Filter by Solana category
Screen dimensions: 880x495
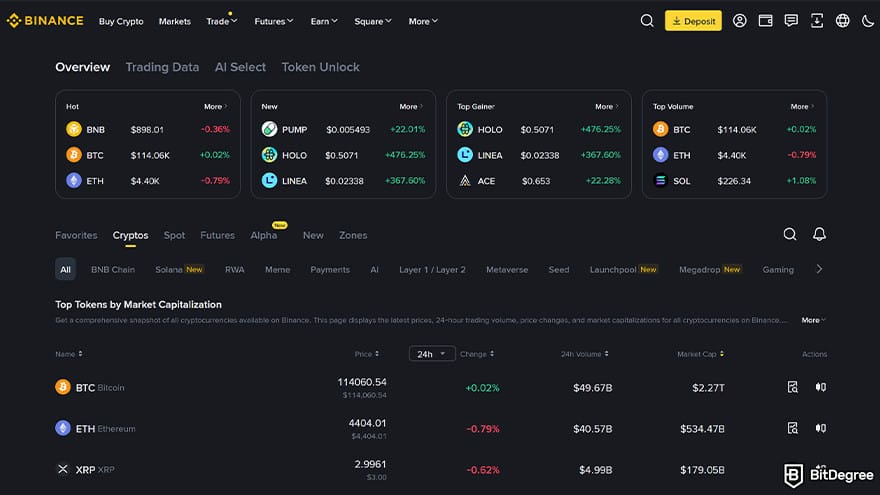(x=179, y=269)
